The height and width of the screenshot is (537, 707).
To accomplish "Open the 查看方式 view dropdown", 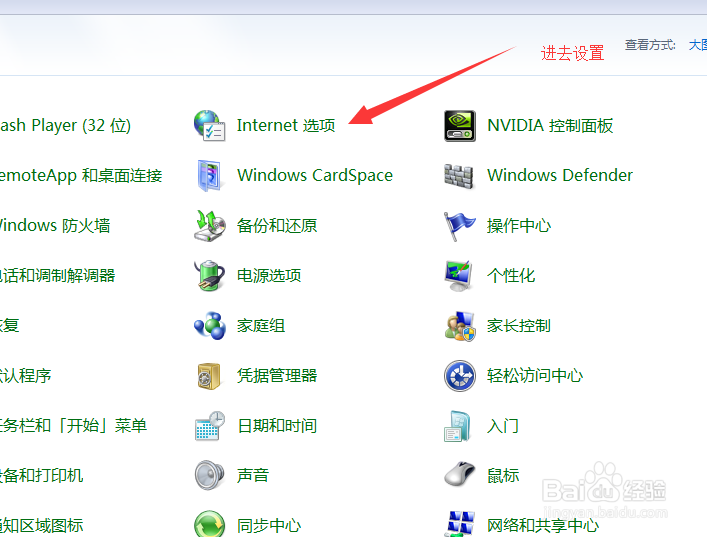I will point(698,45).
